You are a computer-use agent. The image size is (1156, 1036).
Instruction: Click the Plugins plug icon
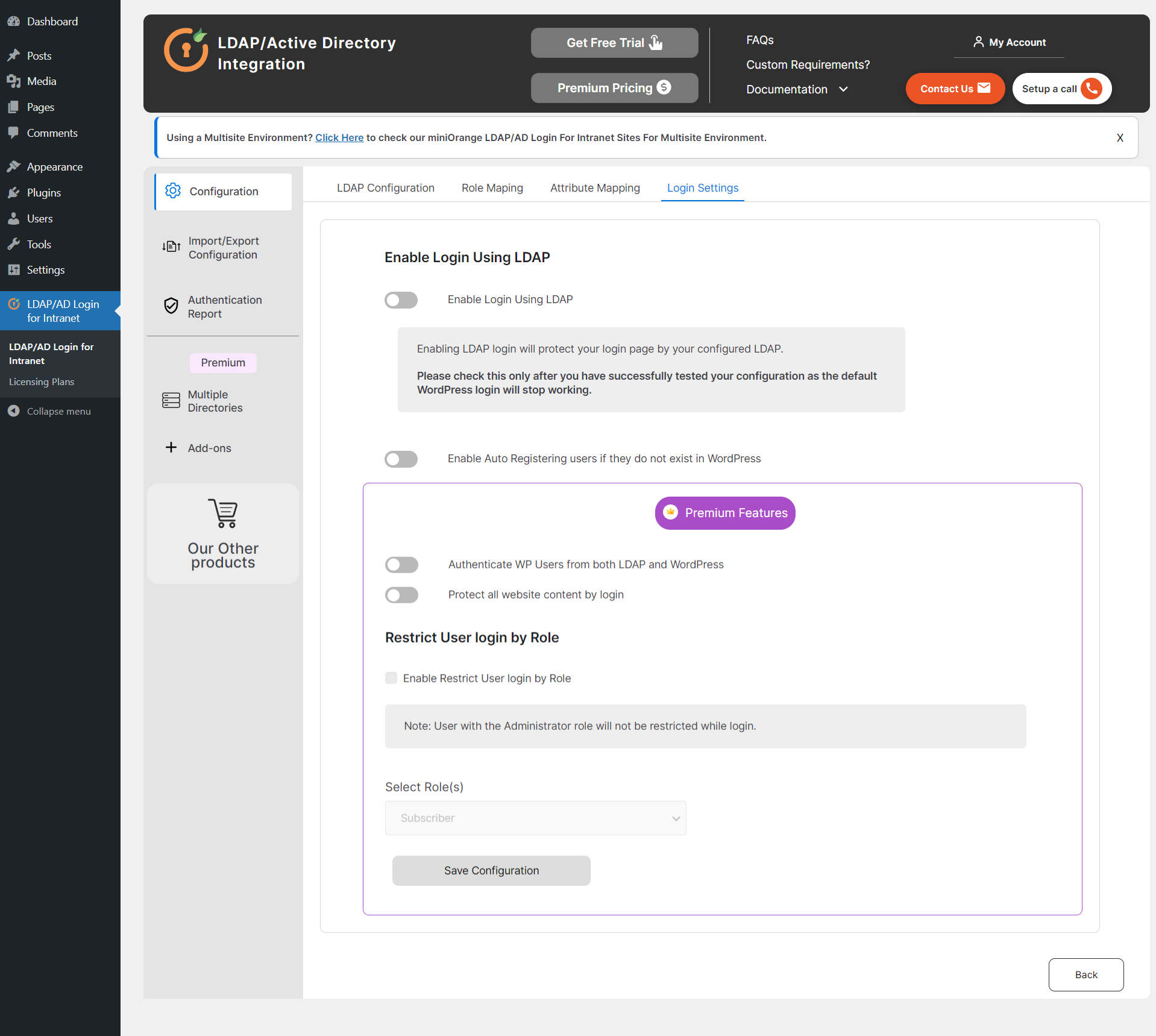13,193
